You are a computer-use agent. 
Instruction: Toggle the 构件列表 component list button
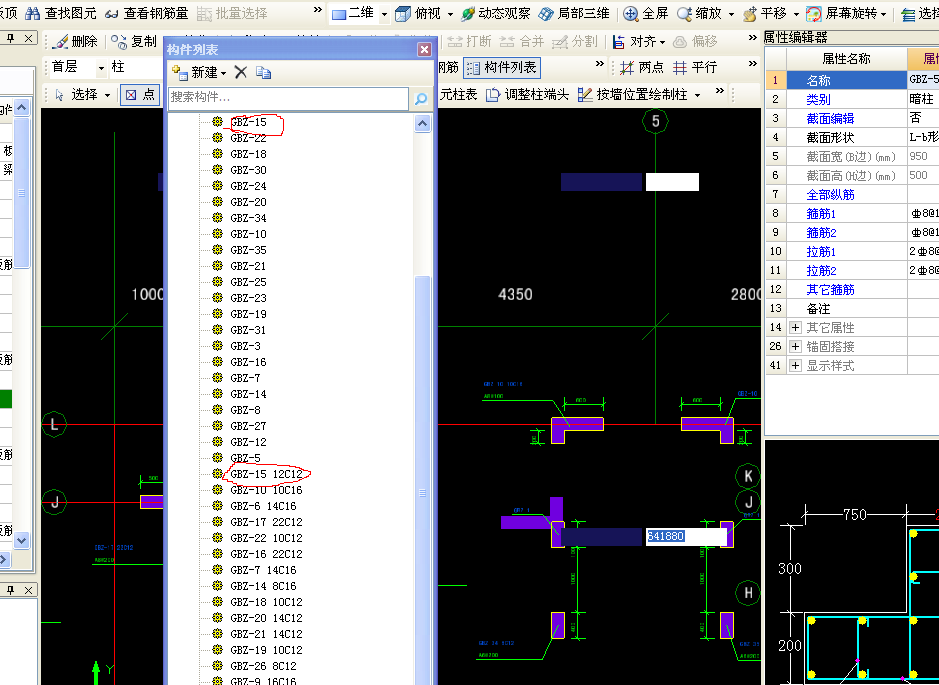[x=502, y=68]
